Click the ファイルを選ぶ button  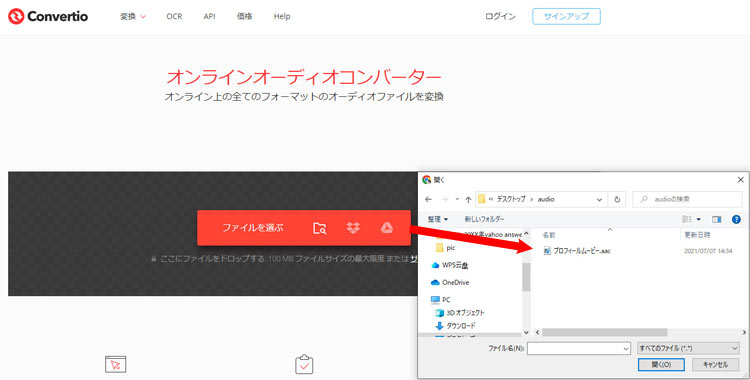tap(253, 228)
